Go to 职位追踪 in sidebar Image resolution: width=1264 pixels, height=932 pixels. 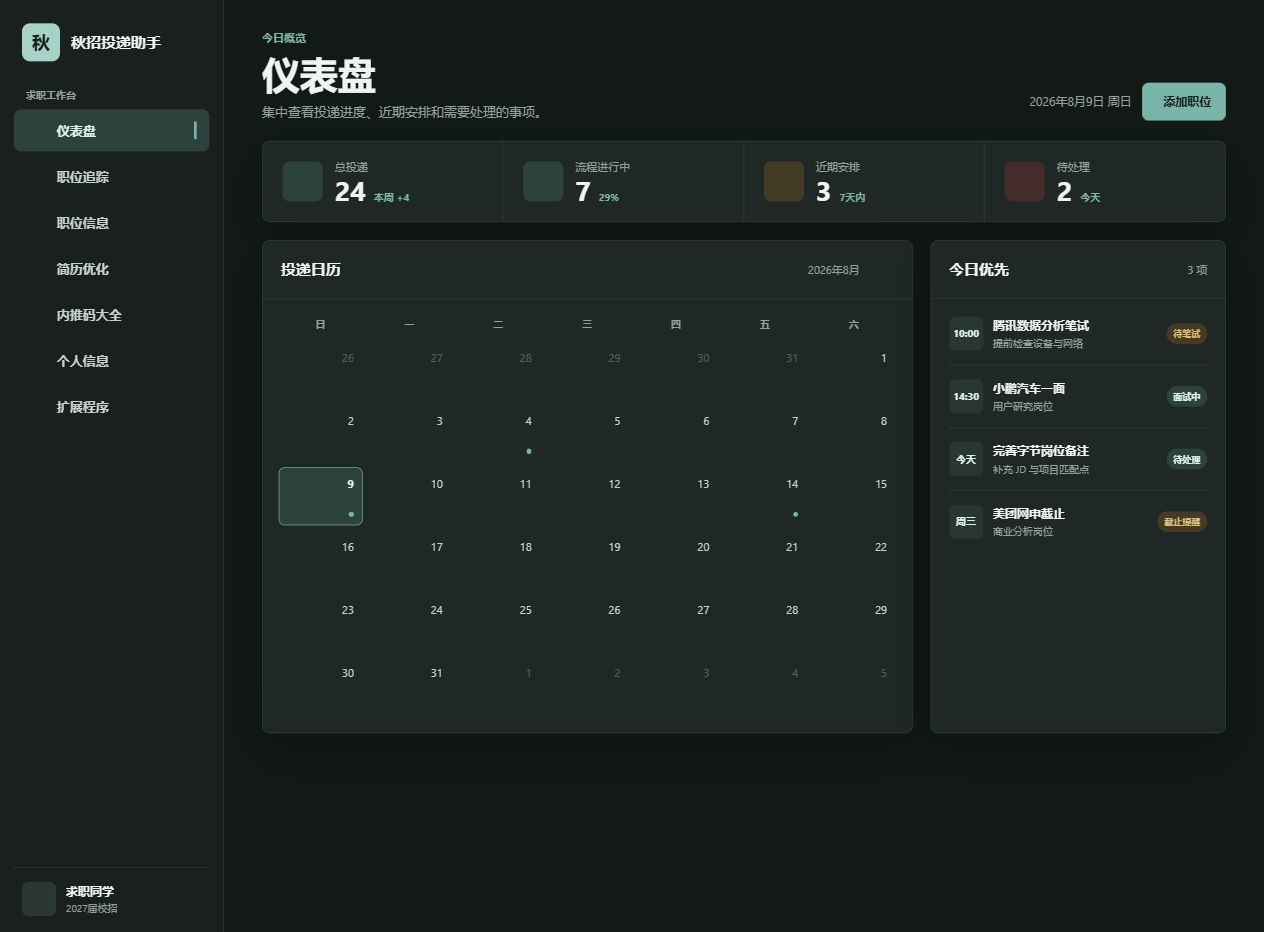point(111,177)
